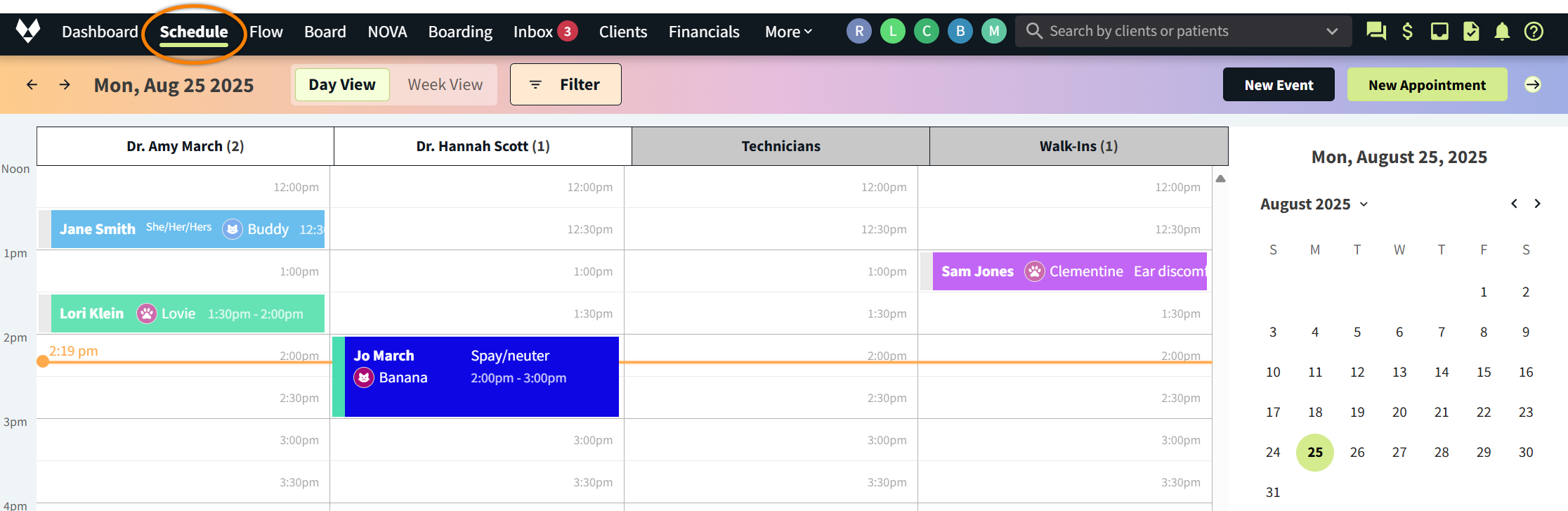Go to the Schedule tab
The height and width of the screenshot is (511, 1568).
(x=193, y=31)
